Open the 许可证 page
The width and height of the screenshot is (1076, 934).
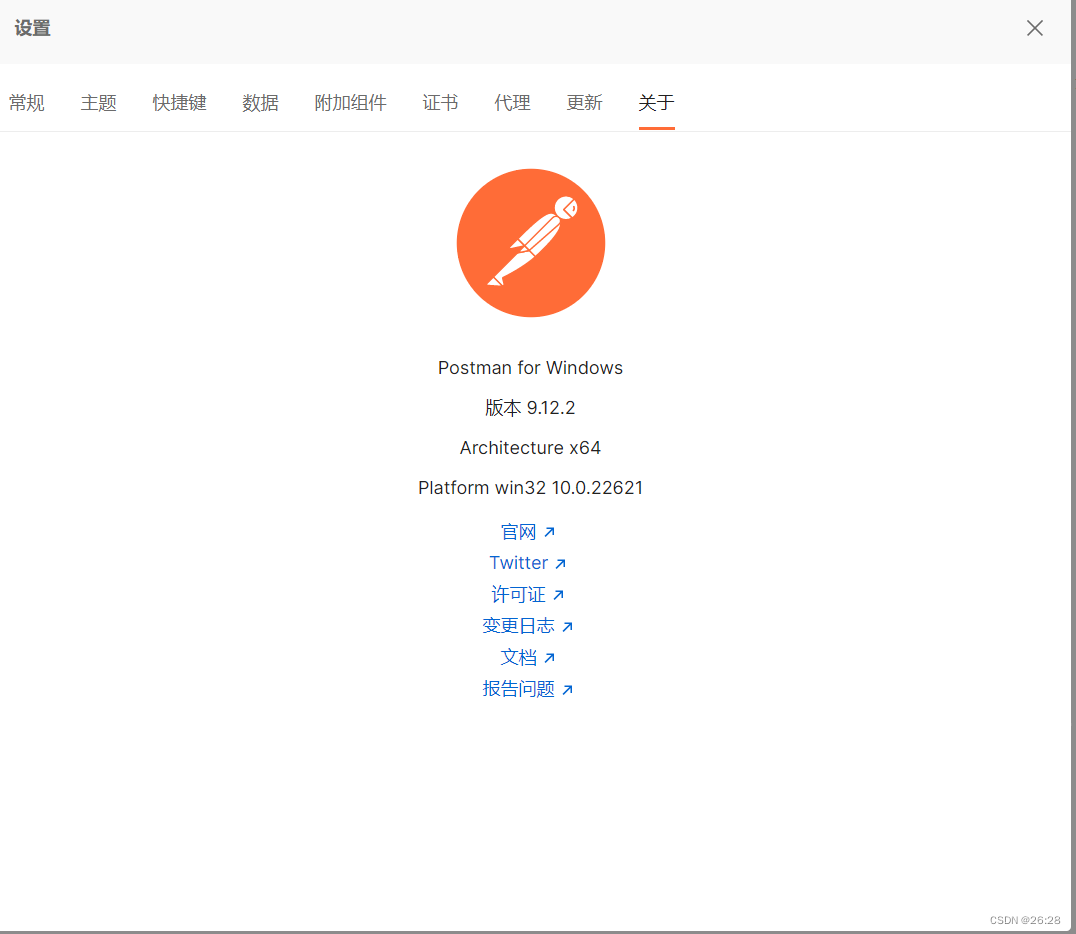pos(518,594)
